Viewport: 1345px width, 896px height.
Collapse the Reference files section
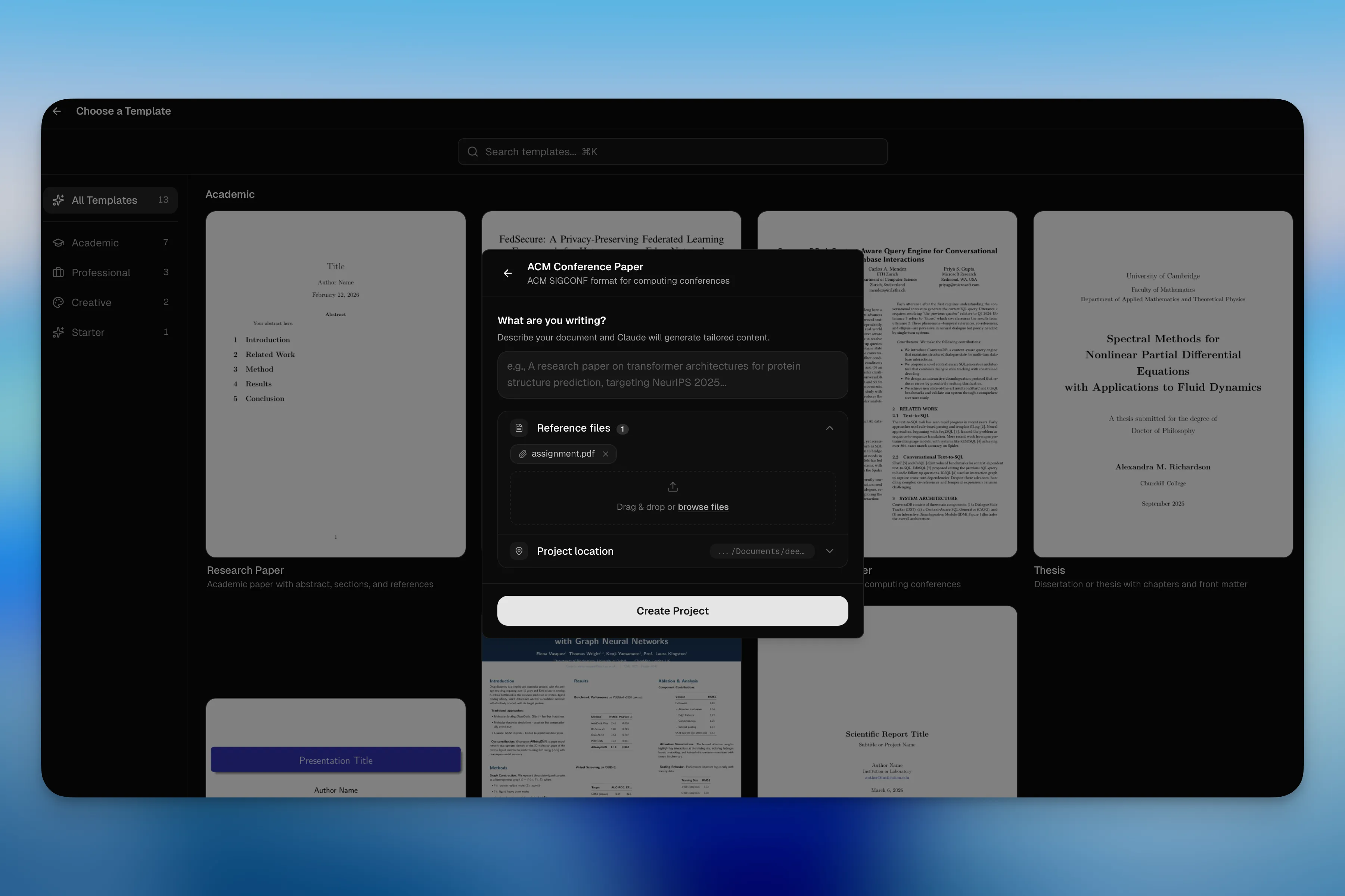(x=829, y=427)
